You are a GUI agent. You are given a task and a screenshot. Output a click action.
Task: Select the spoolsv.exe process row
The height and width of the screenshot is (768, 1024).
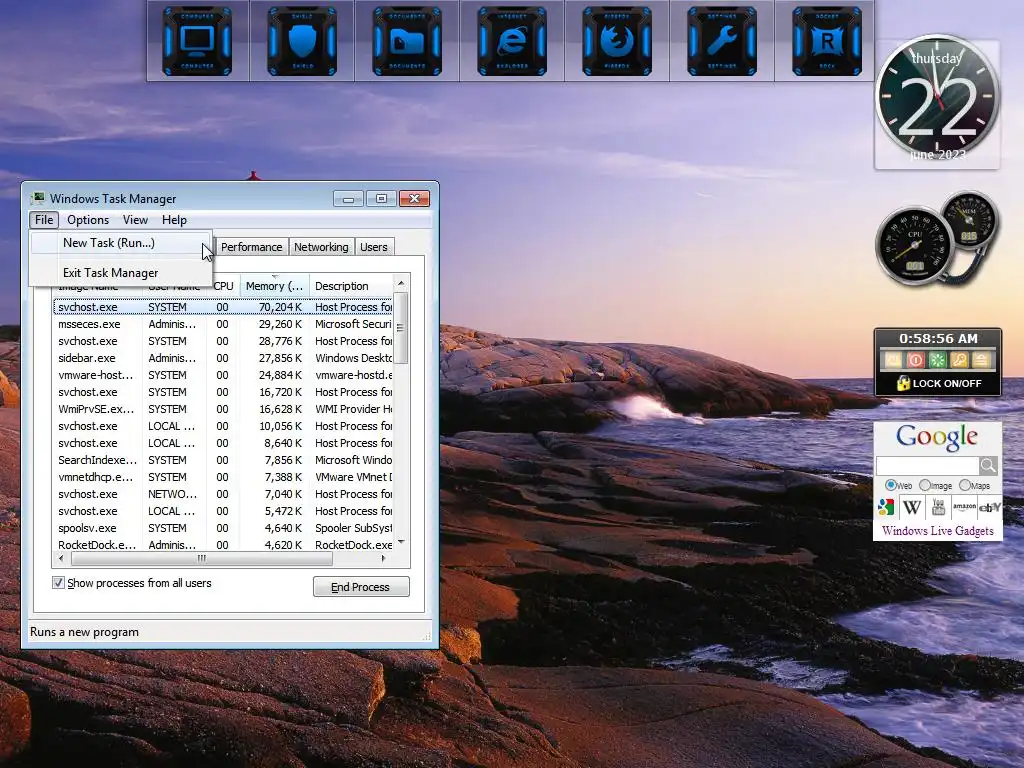pyautogui.click(x=223, y=528)
